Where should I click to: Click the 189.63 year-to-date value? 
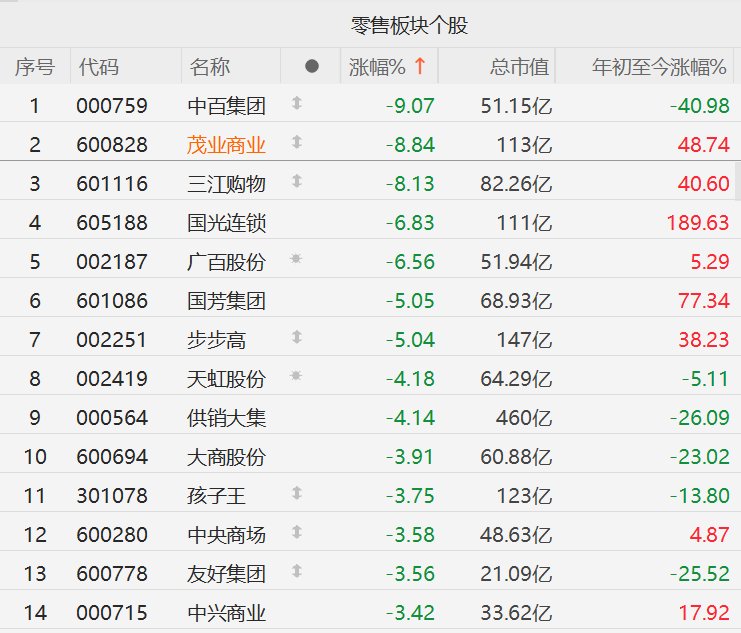[698, 223]
